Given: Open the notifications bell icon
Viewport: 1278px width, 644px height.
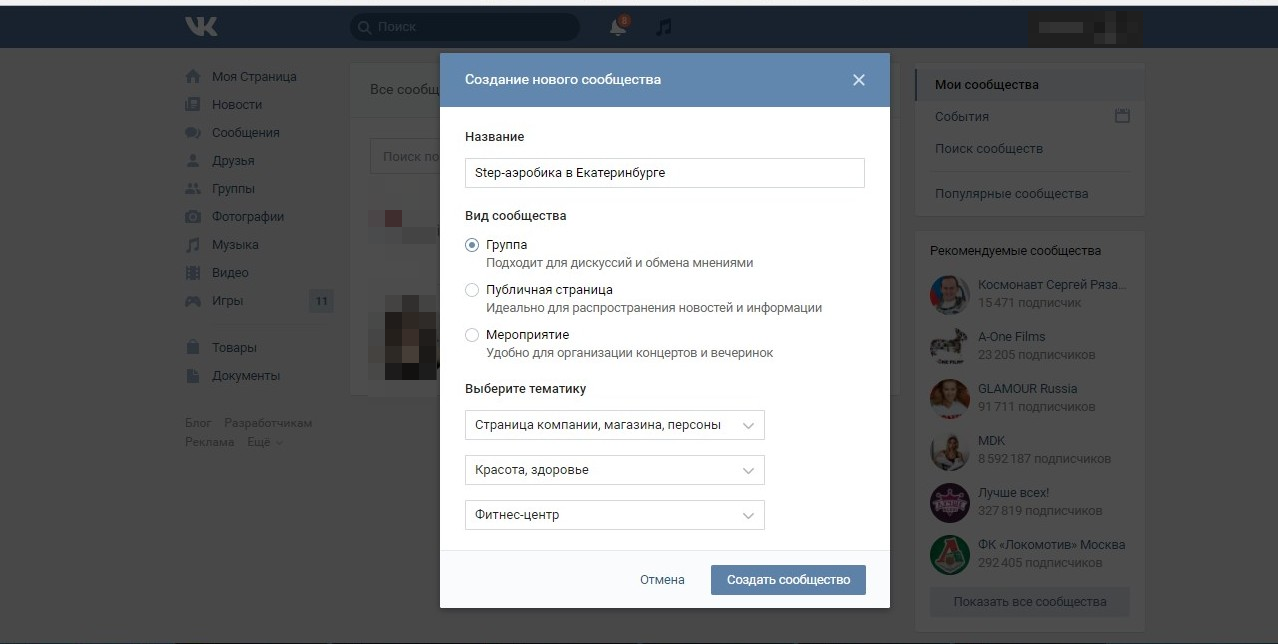Looking at the screenshot, I should coord(618,27).
